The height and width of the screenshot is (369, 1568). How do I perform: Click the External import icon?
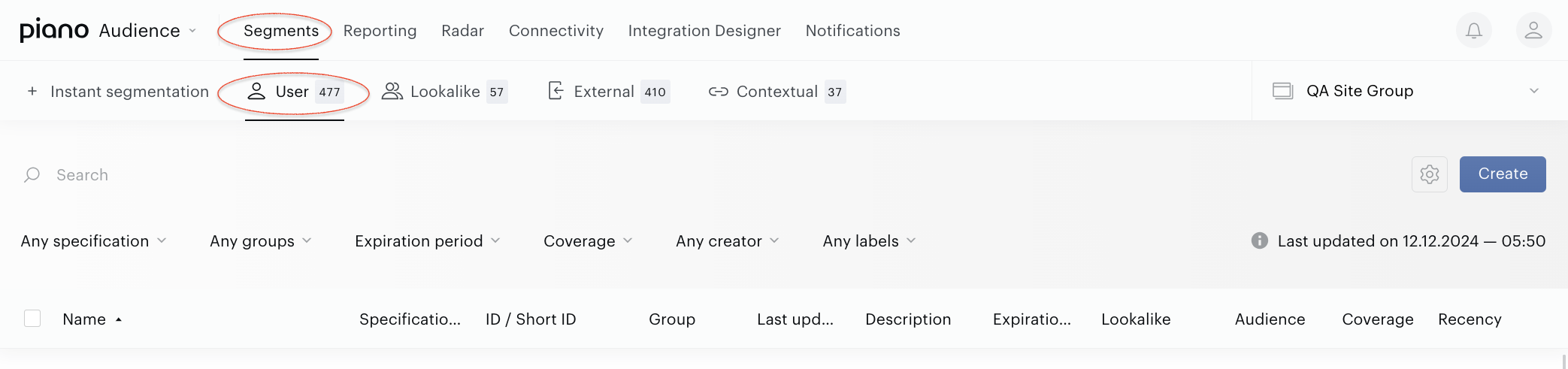click(555, 91)
